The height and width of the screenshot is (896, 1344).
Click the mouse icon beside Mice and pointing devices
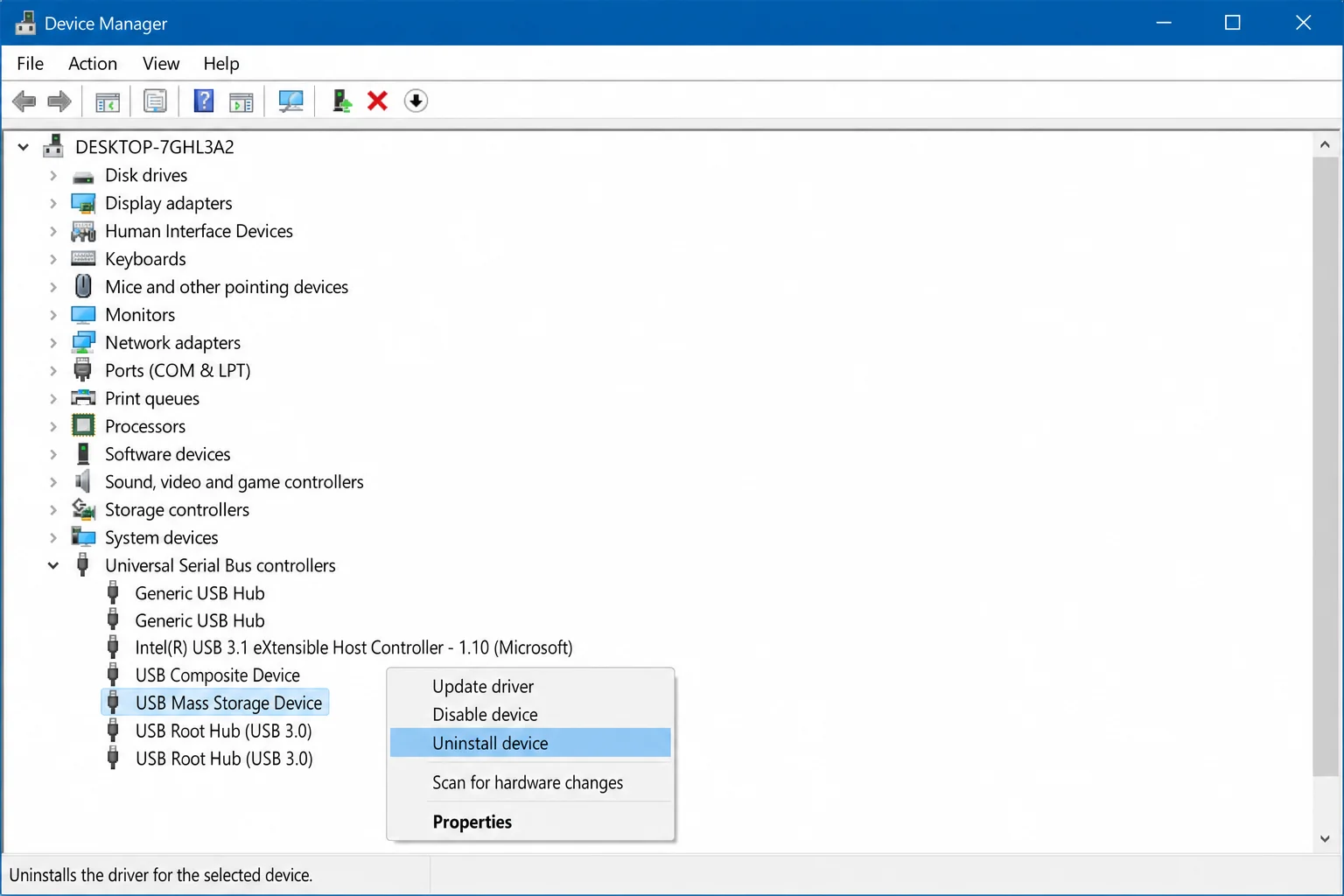pos(83,286)
